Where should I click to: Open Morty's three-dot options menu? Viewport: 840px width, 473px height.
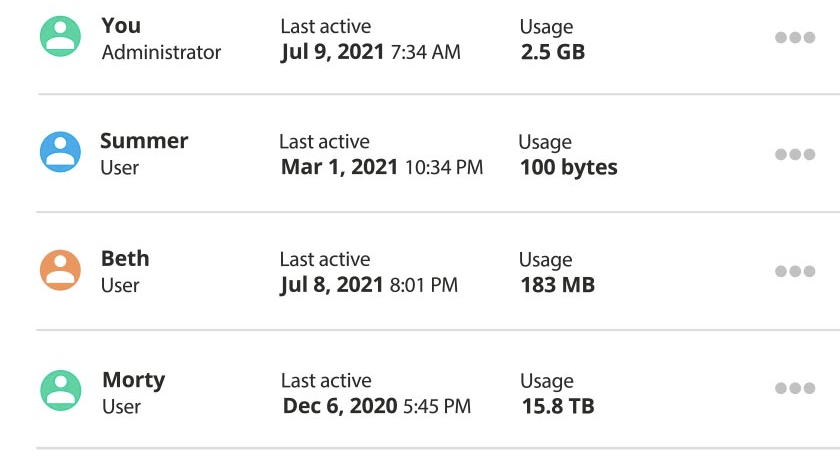tap(795, 388)
